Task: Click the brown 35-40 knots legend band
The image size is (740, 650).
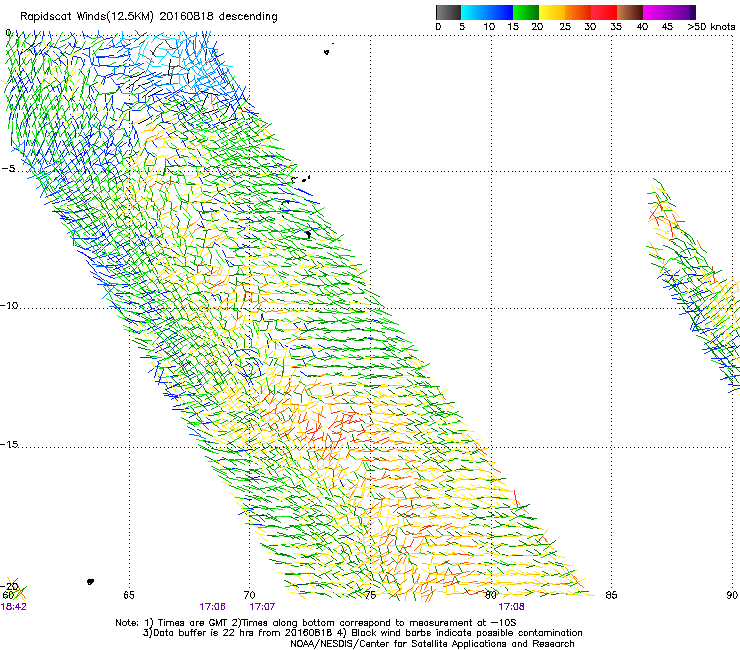Action: (630, 12)
